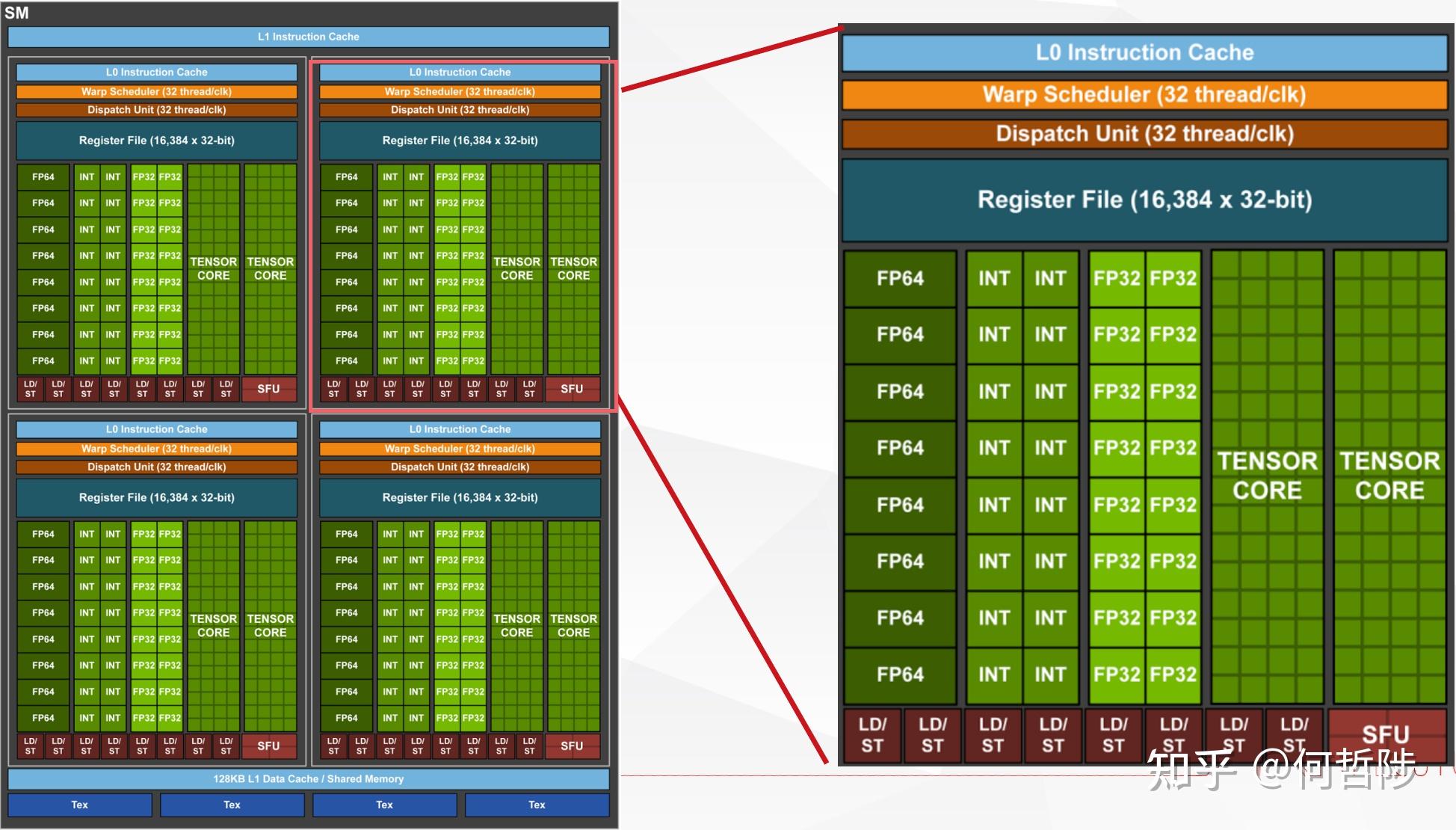Select right TENSOR CORE in enlarged view
Viewport: 1456px width, 830px height.
tap(1389, 476)
